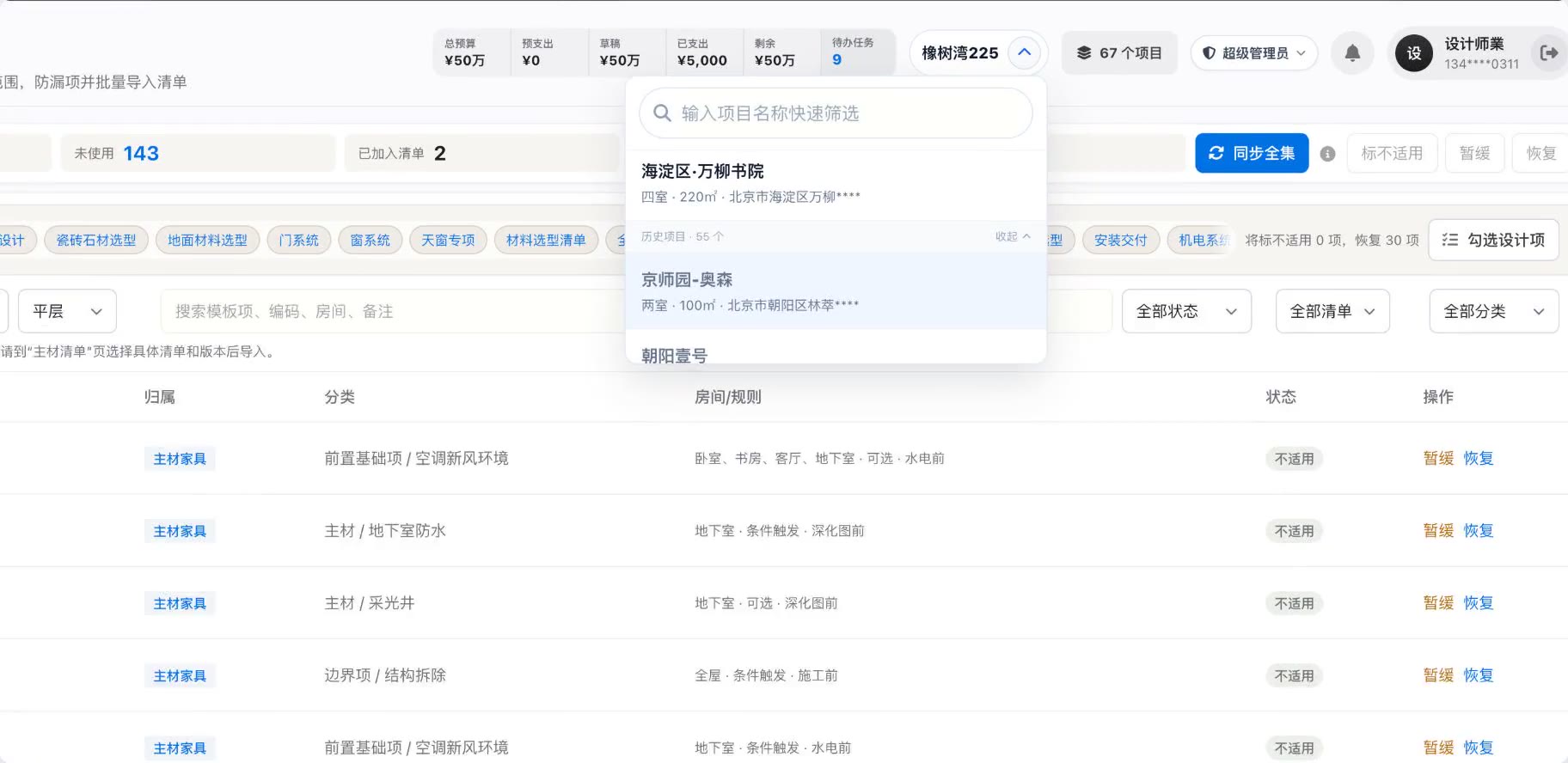Image resolution: width=1568 pixels, height=763 pixels.
Task: Click the logout icon next to 设计师業
Action: coord(1549,53)
